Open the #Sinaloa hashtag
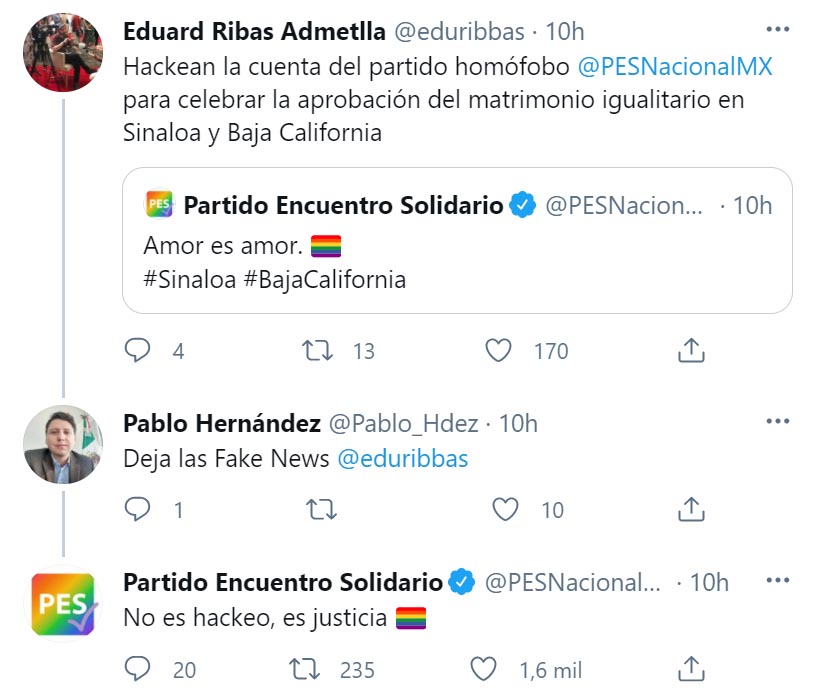The height and width of the screenshot is (700, 813). (x=189, y=279)
